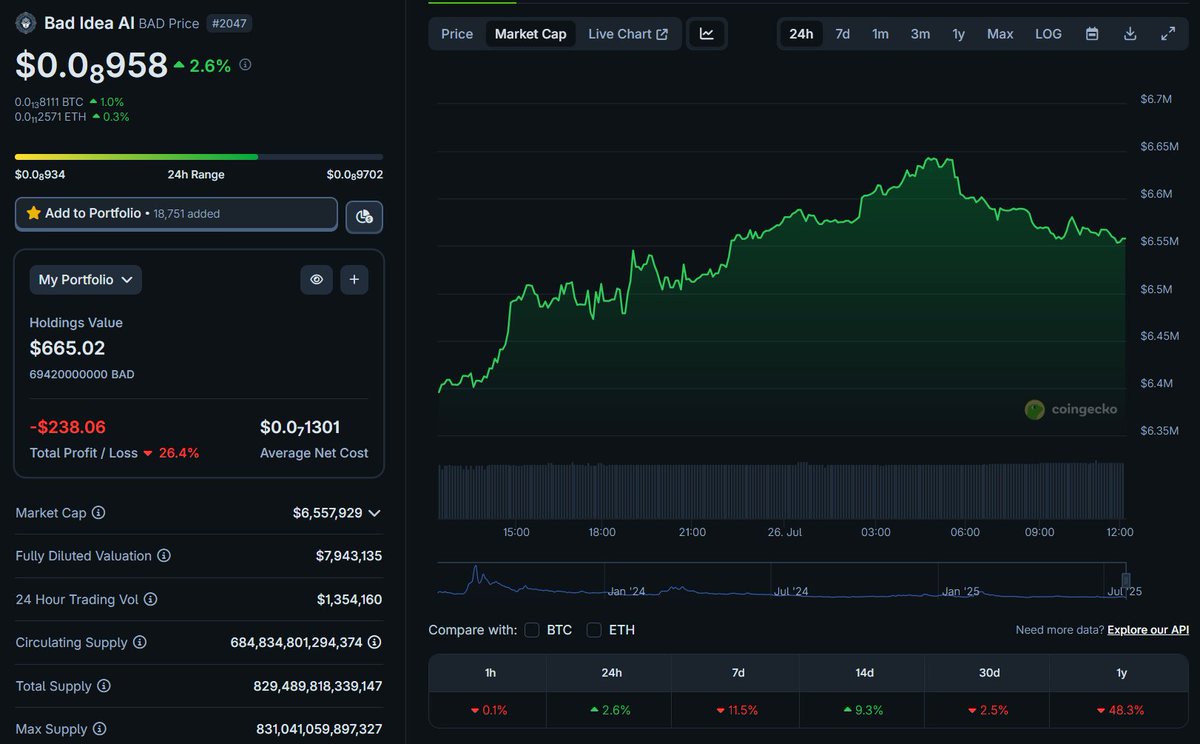Image resolution: width=1200 pixels, height=744 pixels.
Task: Toggle holdings visibility eye icon
Action: (x=316, y=280)
